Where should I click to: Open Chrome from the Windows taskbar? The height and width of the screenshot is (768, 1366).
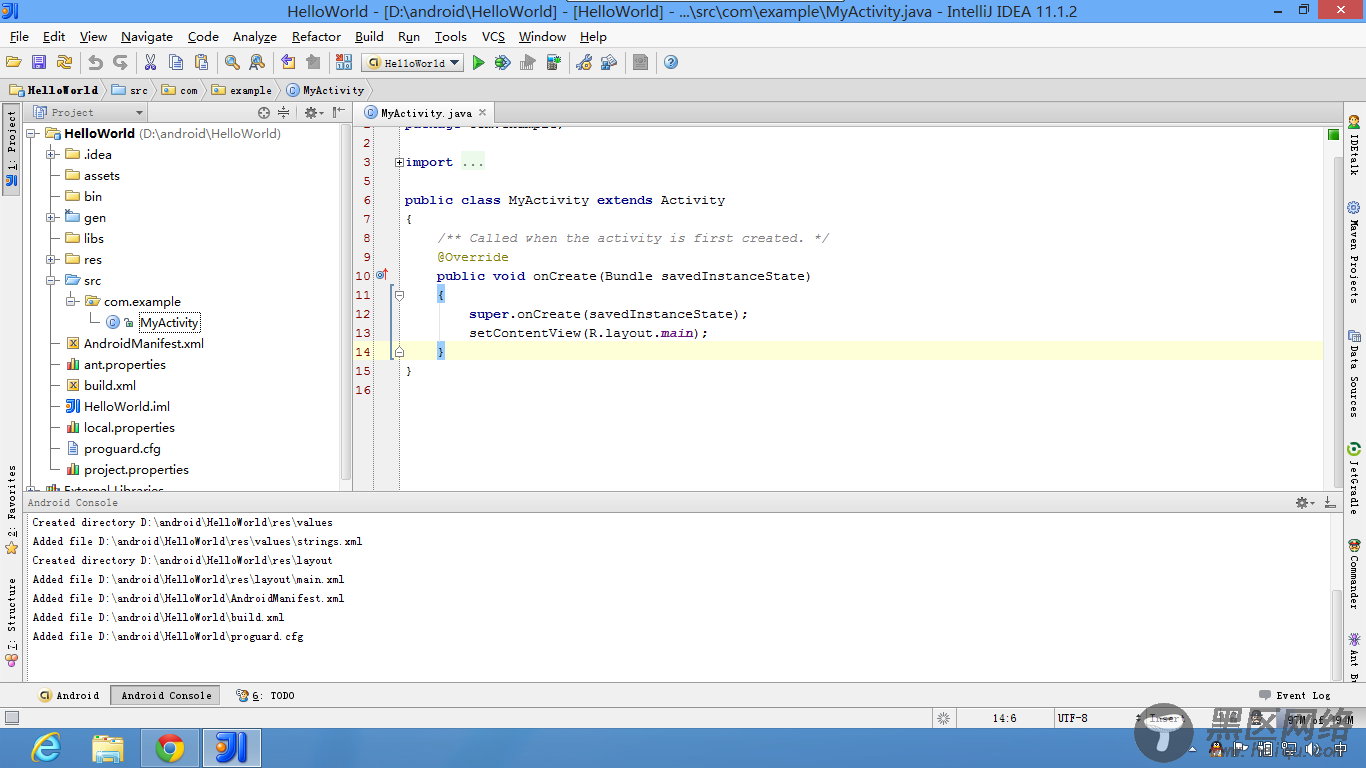tap(169, 747)
